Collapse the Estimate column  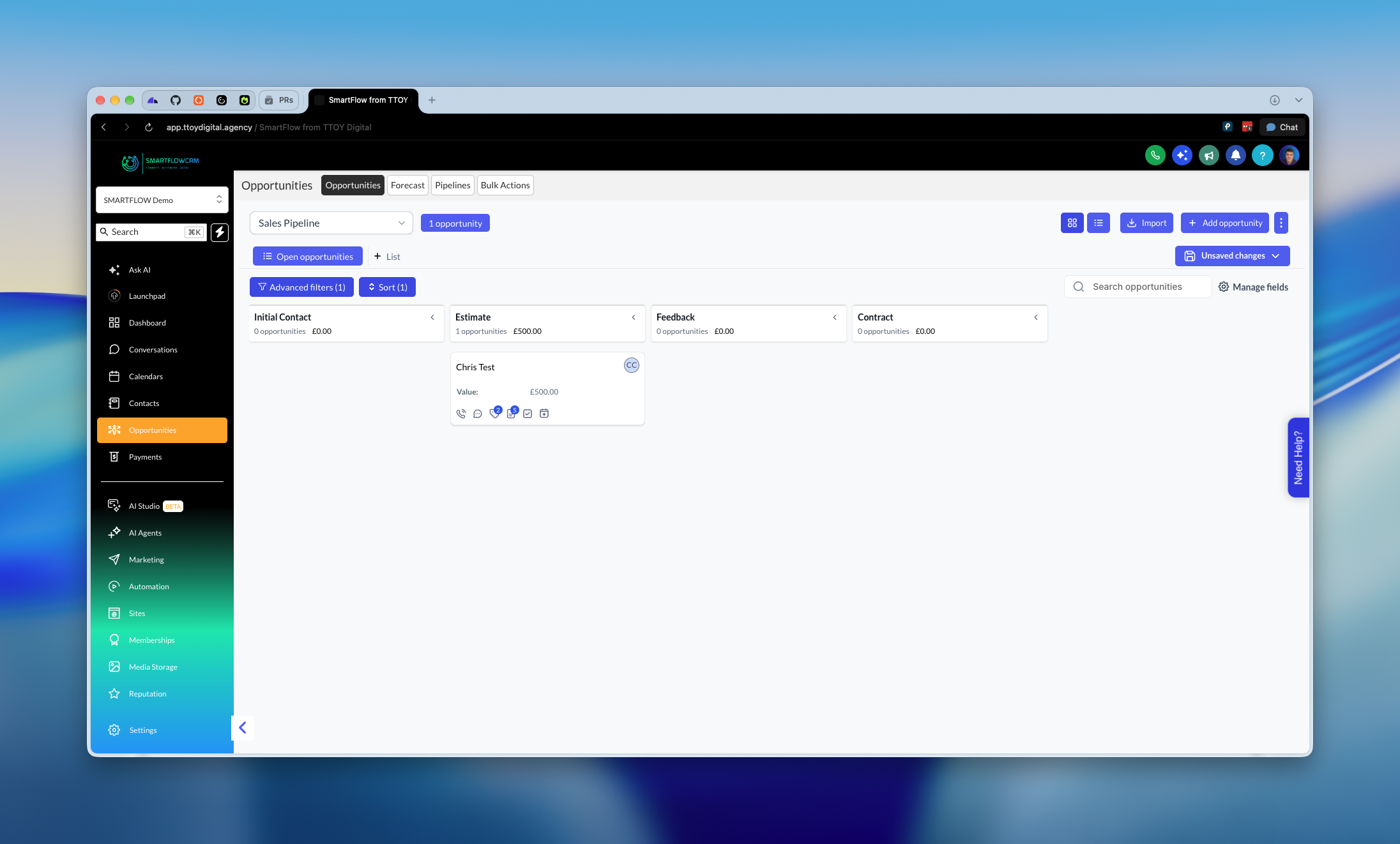[x=634, y=317]
